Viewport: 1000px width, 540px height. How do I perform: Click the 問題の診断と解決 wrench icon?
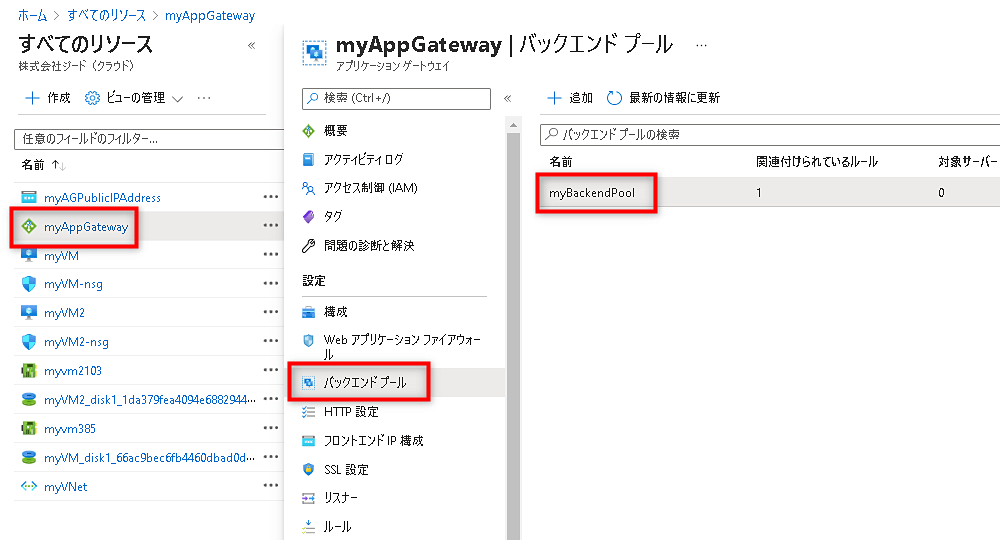(x=309, y=245)
